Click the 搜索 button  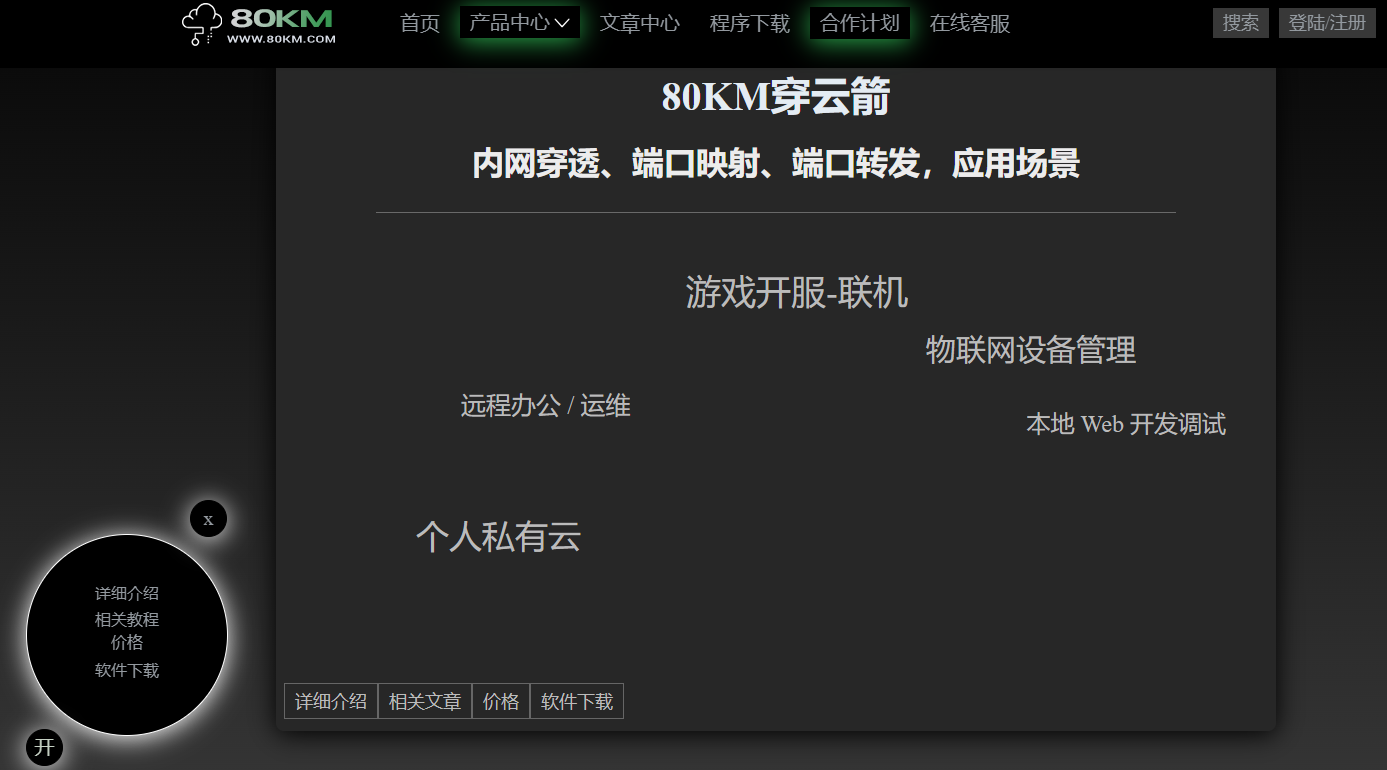tap(1241, 23)
